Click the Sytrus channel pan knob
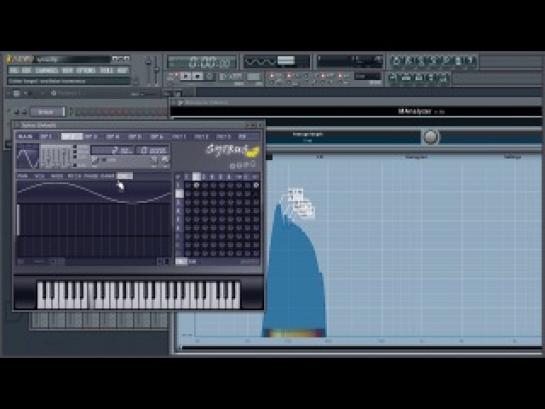This screenshot has height=409, width=545. tap(16, 112)
